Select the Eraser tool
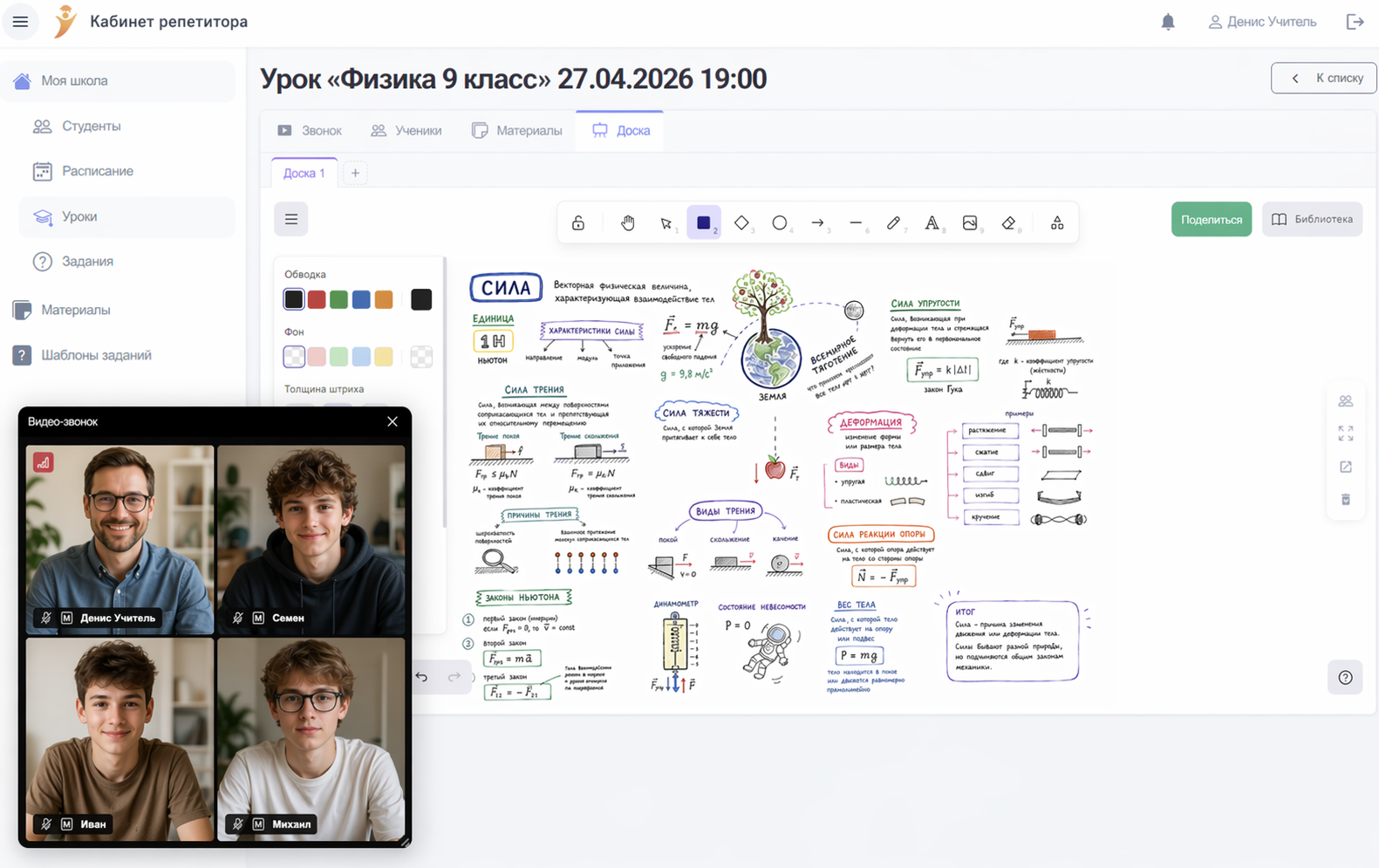The height and width of the screenshot is (868, 1379). [1008, 223]
